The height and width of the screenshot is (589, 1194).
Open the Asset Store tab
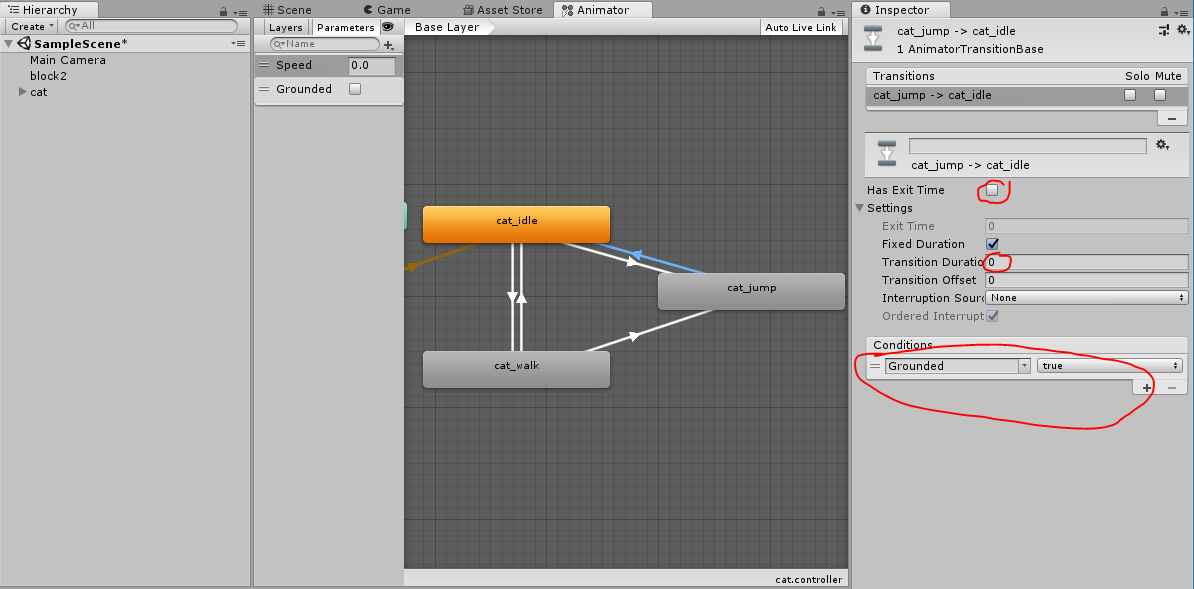(x=503, y=10)
